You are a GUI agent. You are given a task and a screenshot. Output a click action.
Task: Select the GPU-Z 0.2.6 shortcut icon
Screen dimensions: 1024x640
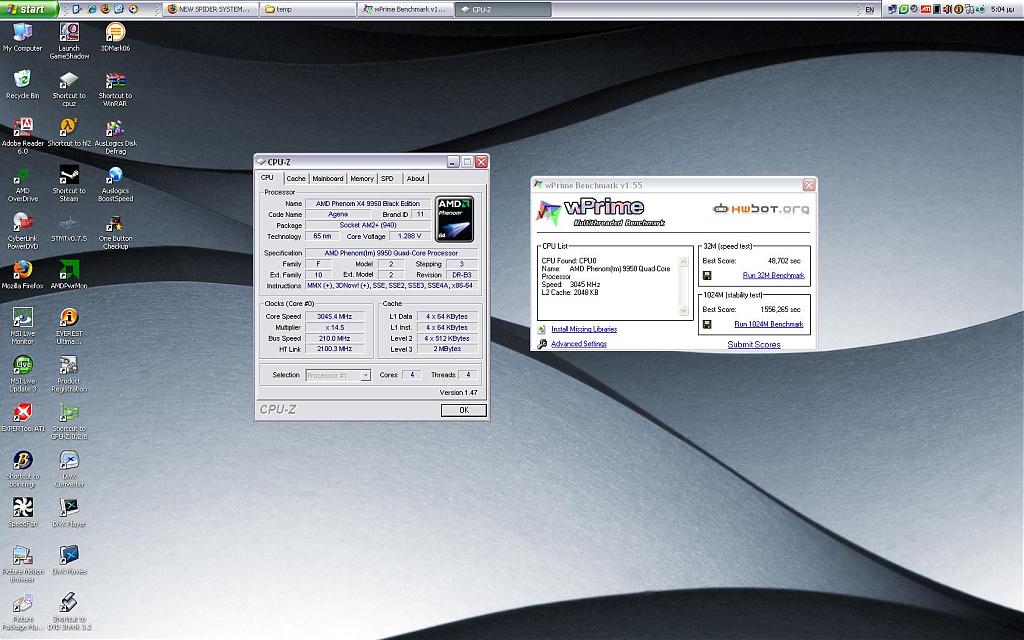click(69, 421)
